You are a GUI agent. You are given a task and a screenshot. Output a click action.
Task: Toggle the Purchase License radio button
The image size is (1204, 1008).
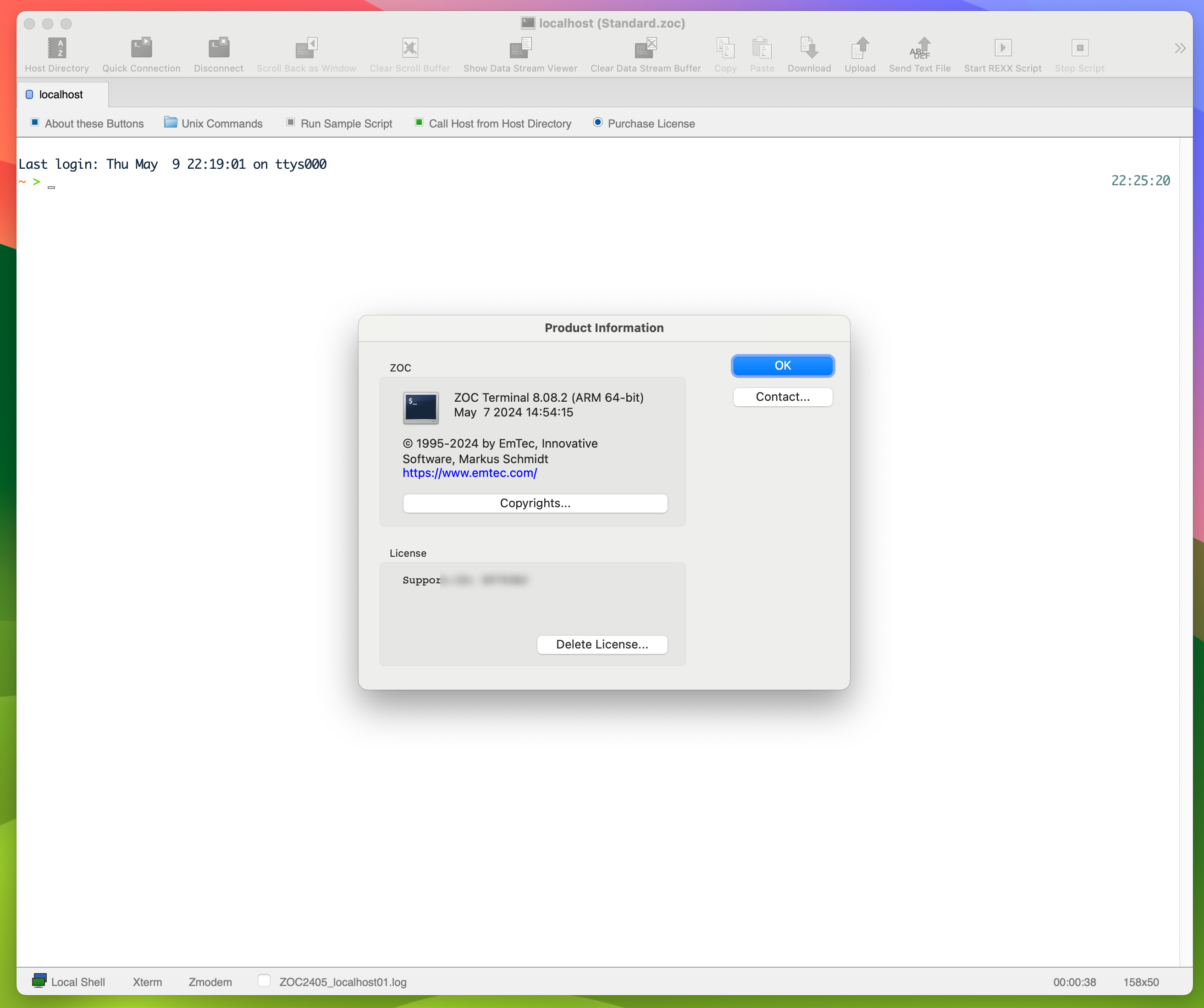coord(598,123)
